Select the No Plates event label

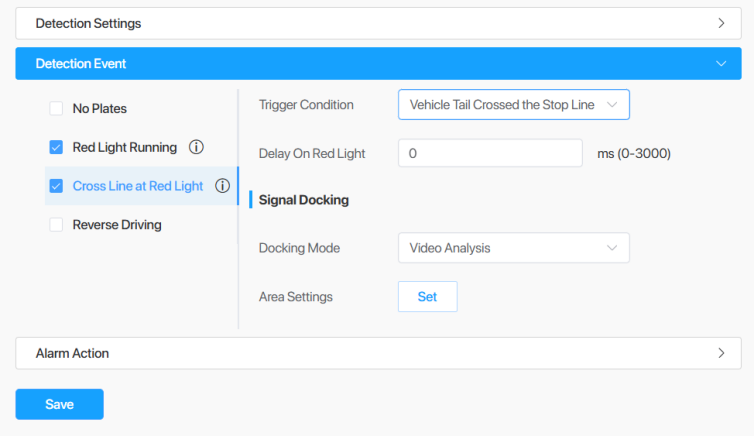coord(100,109)
